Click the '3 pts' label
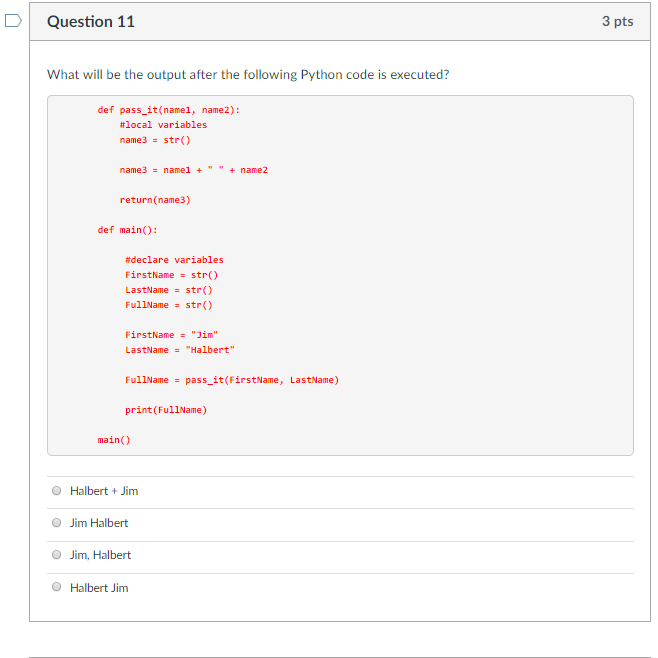658x658 pixels. (x=617, y=21)
